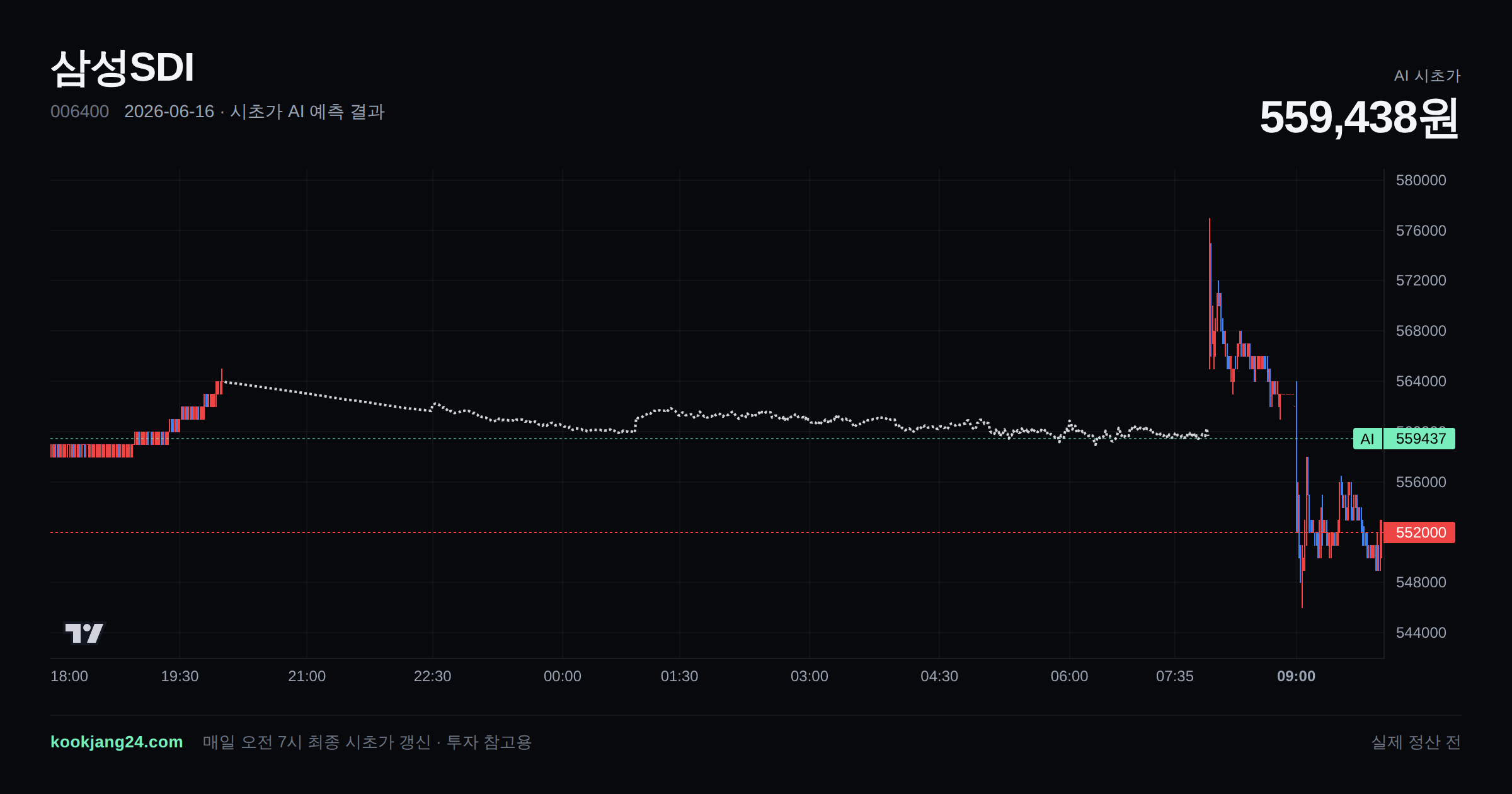This screenshot has height=794, width=1512.
Task: Click the 564000 price axis label
Action: (1421, 381)
